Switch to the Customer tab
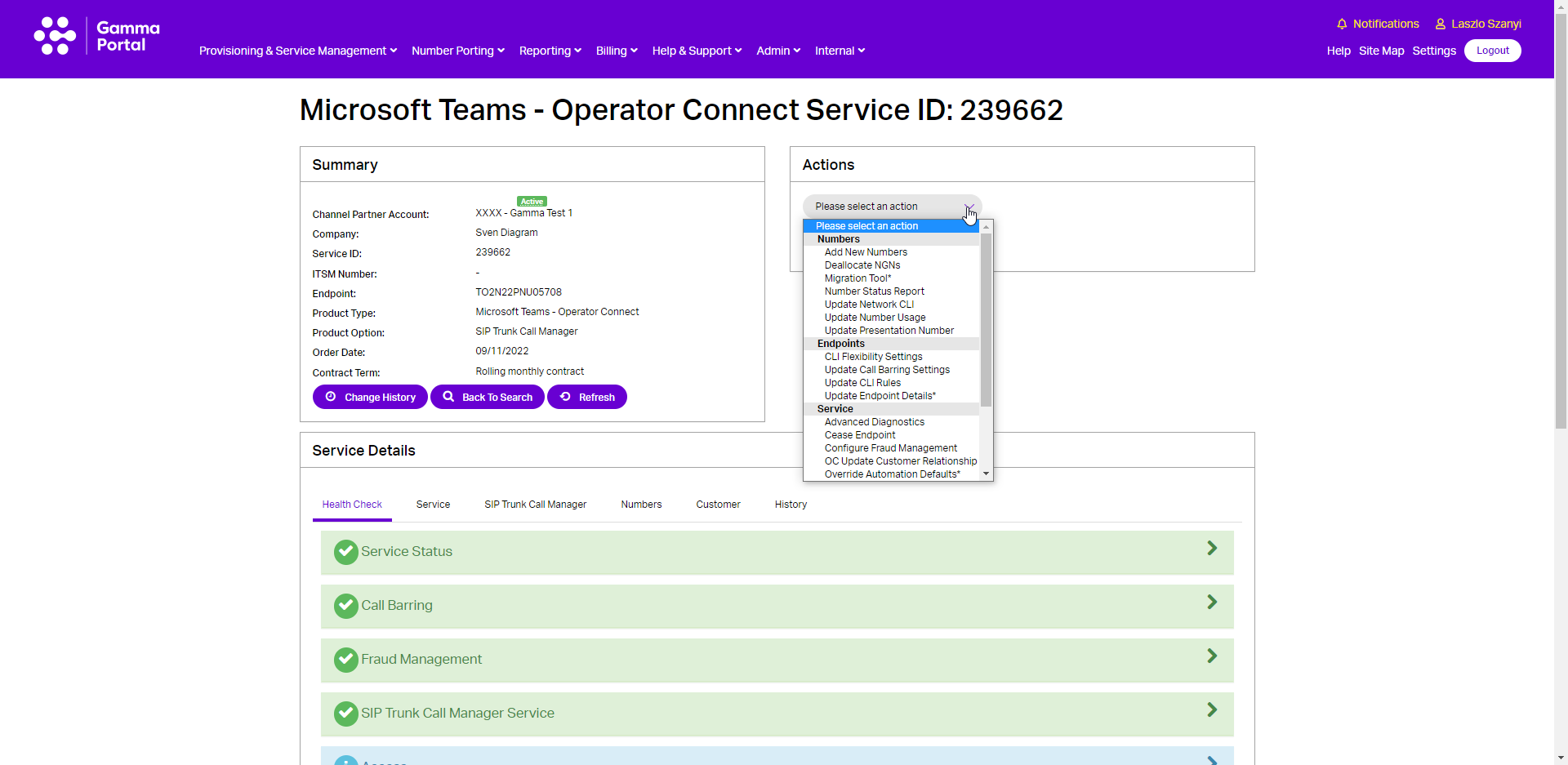Viewport: 1568px width, 765px height. (x=718, y=505)
